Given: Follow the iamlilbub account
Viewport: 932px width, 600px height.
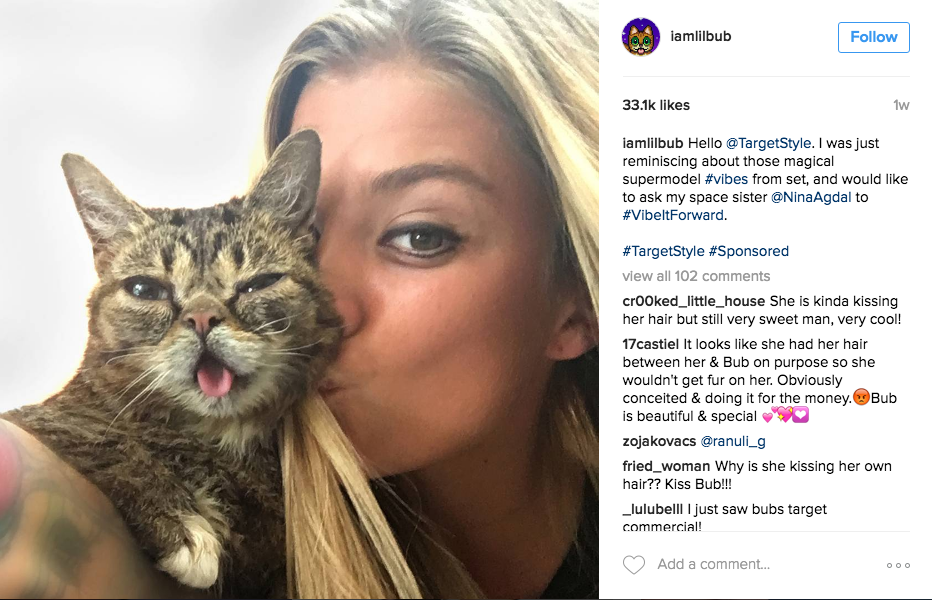Looking at the screenshot, I should [874, 37].
